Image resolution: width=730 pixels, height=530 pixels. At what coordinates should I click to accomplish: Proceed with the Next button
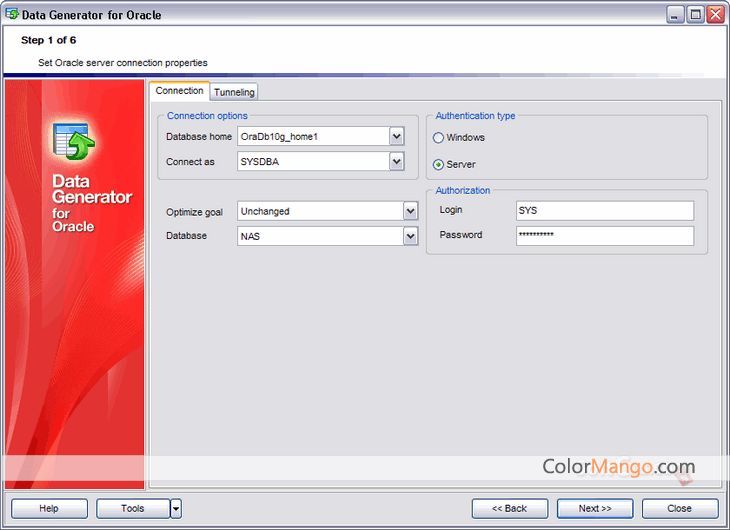tap(595, 509)
